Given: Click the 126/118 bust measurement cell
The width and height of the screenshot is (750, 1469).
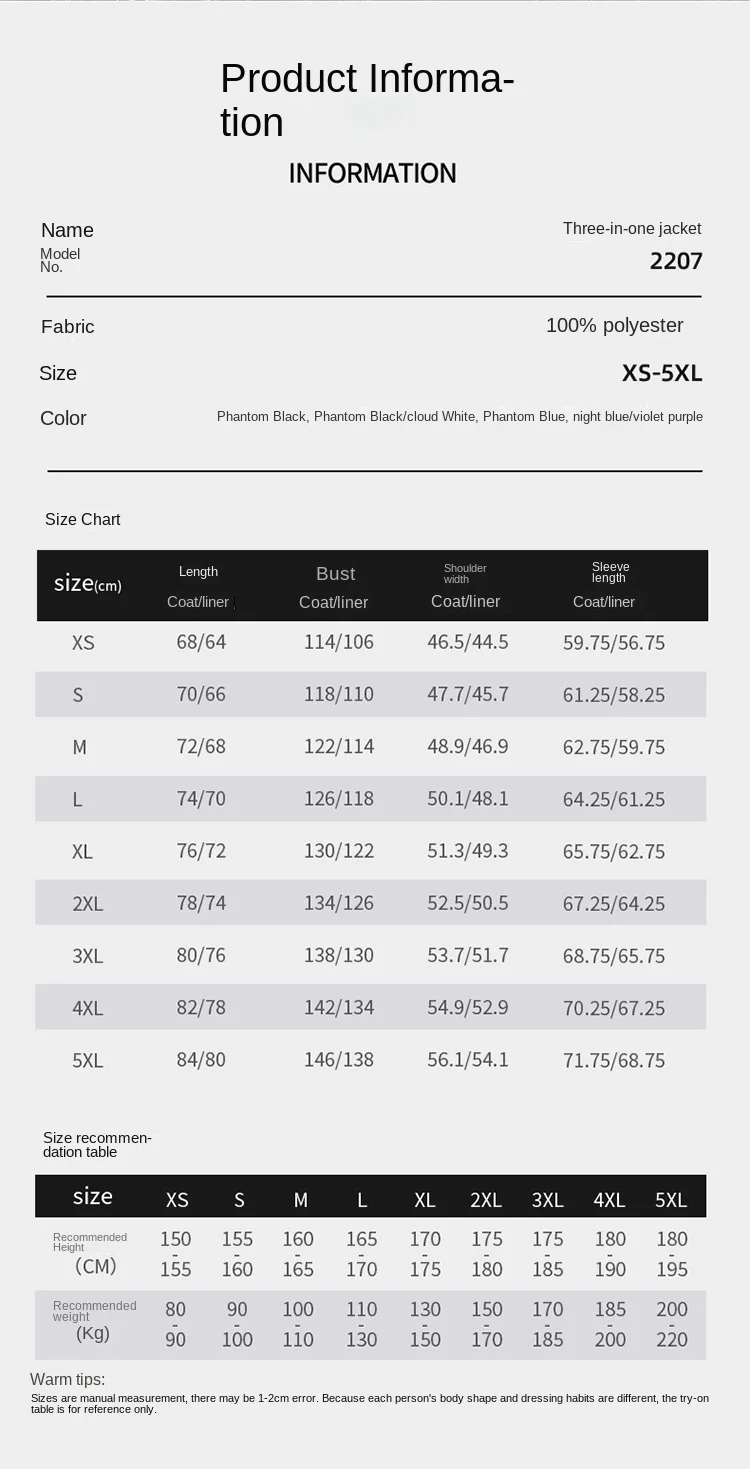Looking at the screenshot, I should tap(339, 799).
